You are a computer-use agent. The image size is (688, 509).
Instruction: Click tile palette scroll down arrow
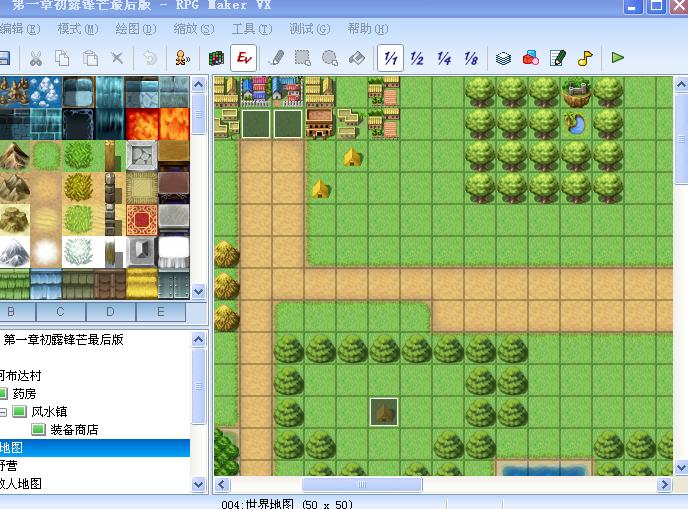198,291
